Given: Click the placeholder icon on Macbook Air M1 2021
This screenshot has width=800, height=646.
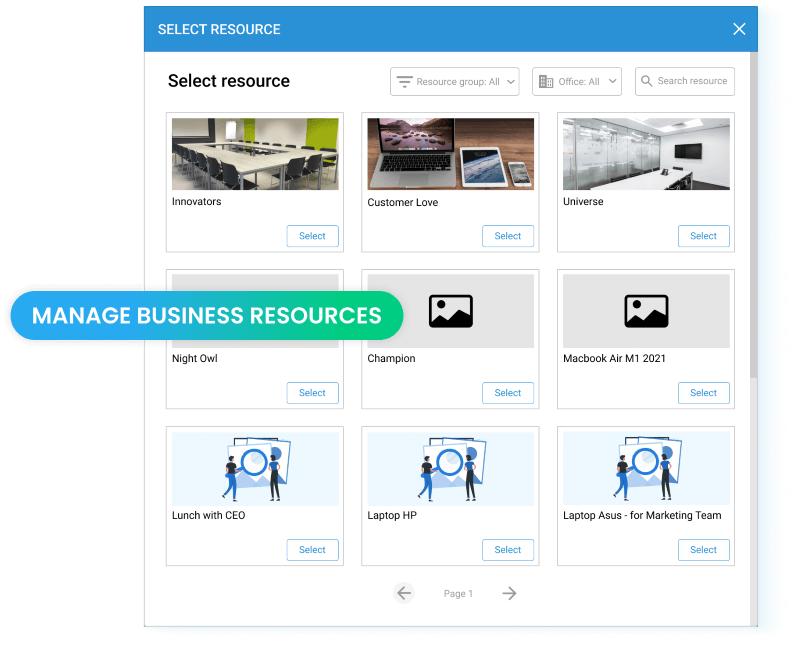Looking at the screenshot, I should coord(645,310).
